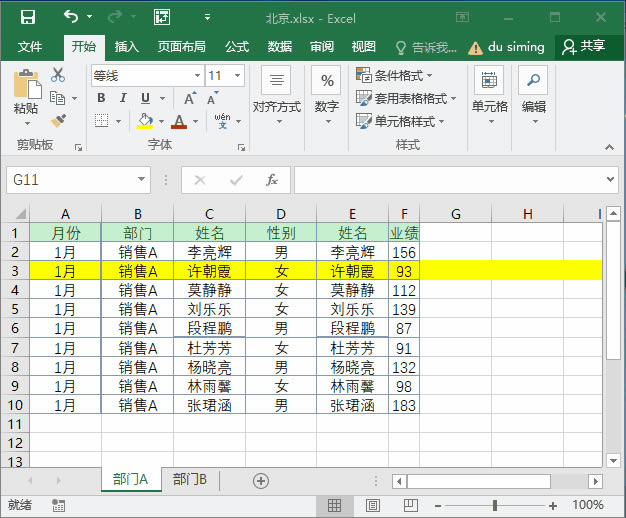The image size is (626, 518).
Task: Open the clipboard pane dialog launcher
Action: [x=78, y=147]
